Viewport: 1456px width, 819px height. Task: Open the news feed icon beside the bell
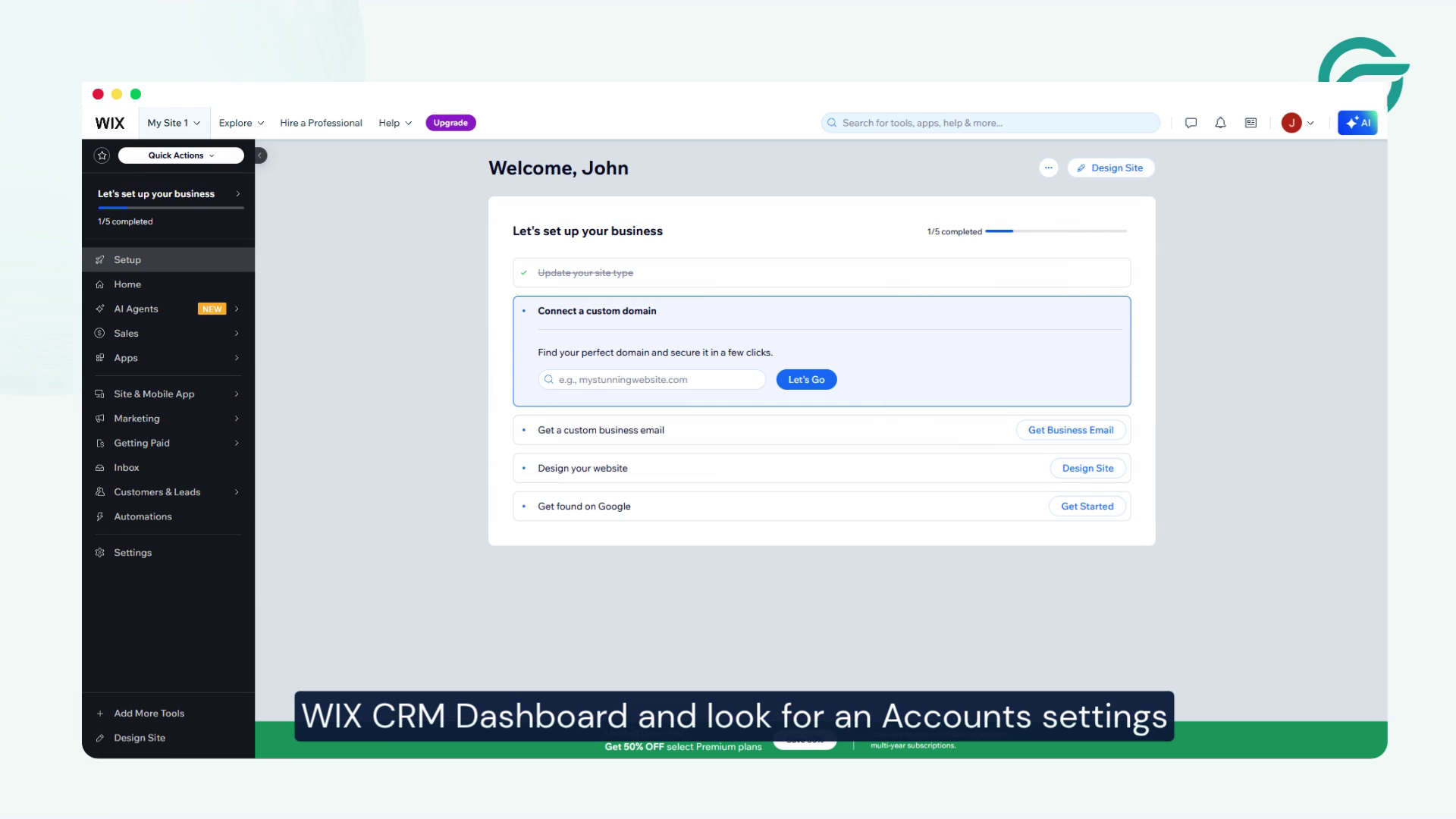(x=1250, y=123)
